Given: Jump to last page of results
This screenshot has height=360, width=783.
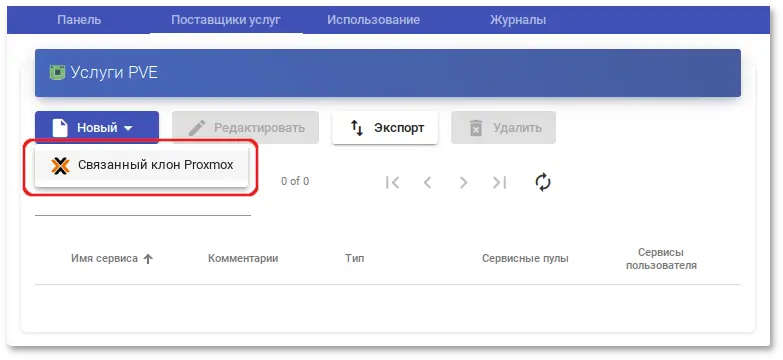Looking at the screenshot, I should [499, 182].
